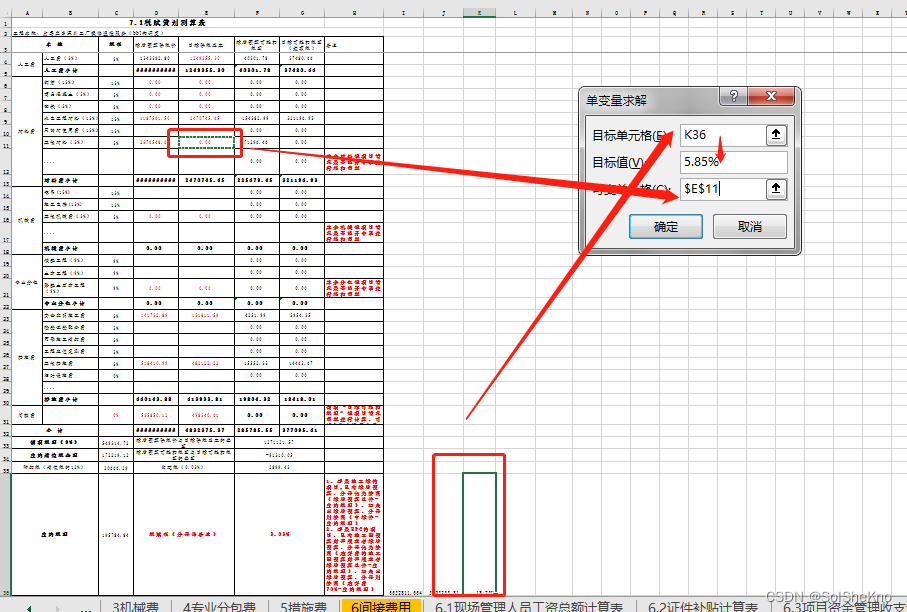Click the changing cell field $E$11

click(723, 189)
